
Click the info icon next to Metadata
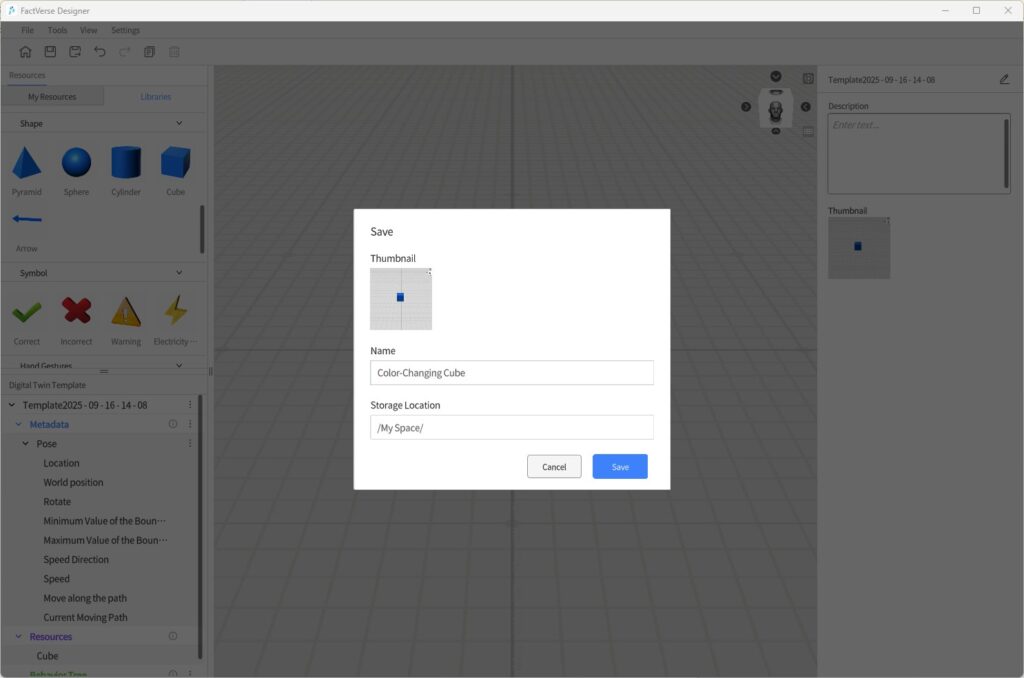(x=173, y=424)
